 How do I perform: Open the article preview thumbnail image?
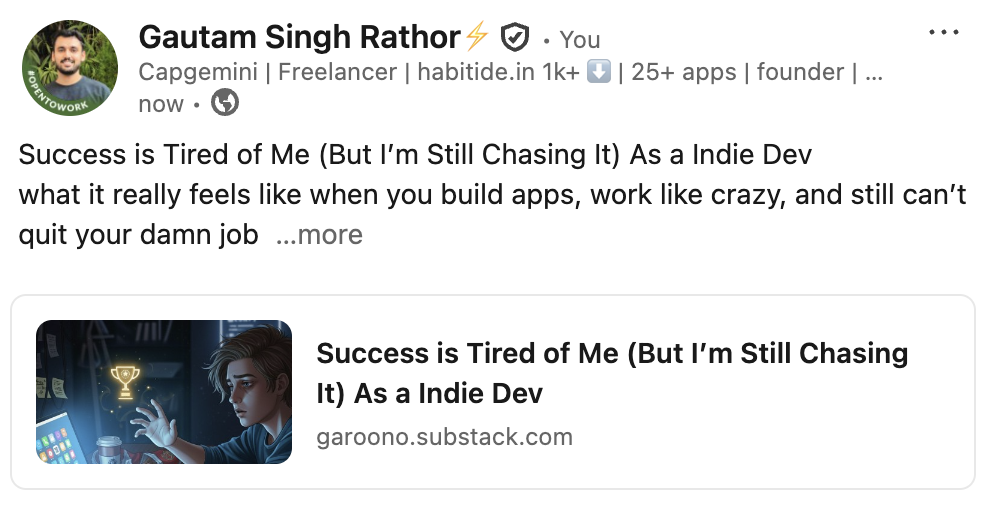(x=164, y=392)
